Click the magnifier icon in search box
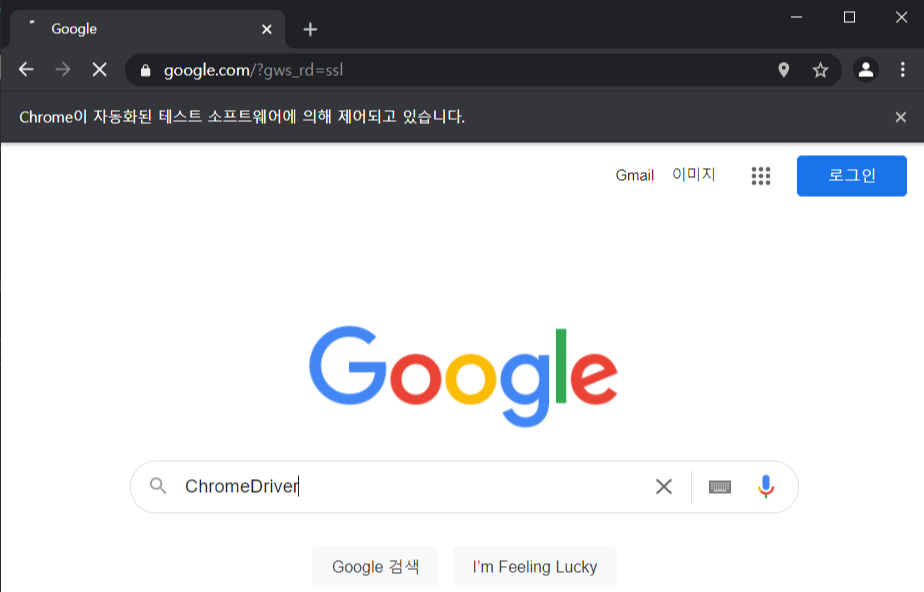Image resolution: width=924 pixels, height=592 pixels. (x=158, y=486)
